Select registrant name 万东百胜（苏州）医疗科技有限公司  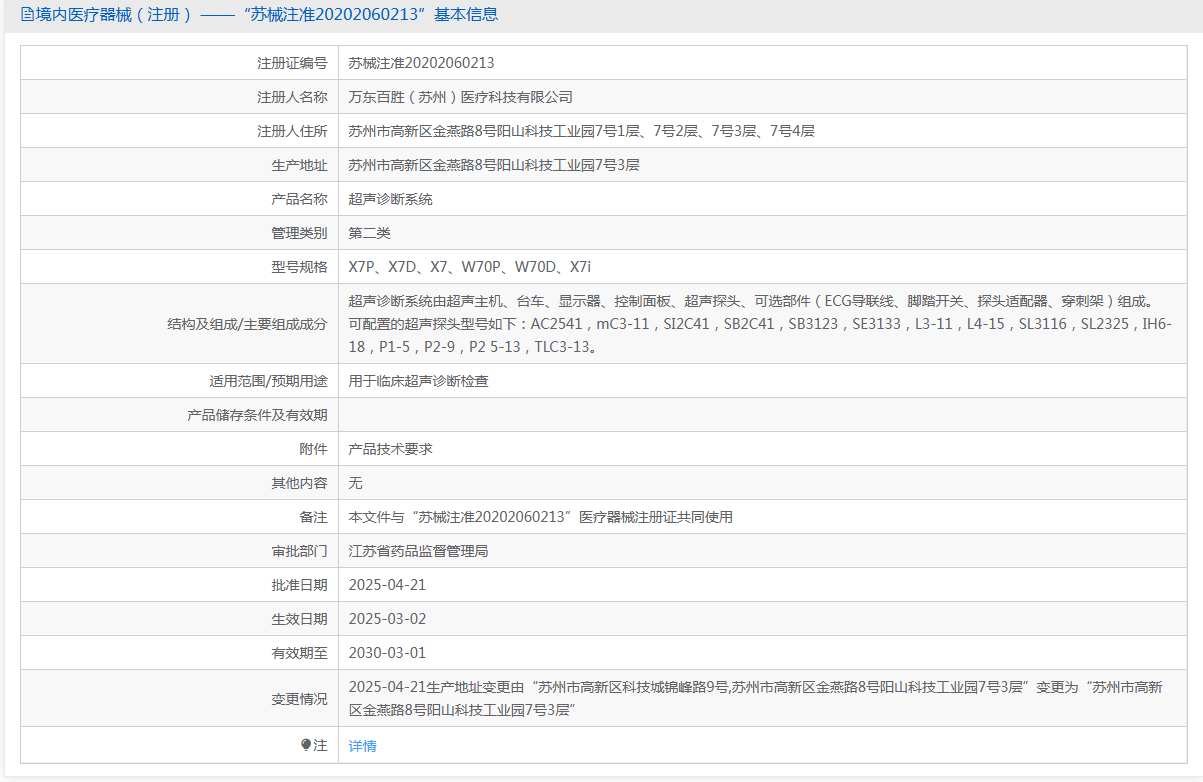click(460, 97)
